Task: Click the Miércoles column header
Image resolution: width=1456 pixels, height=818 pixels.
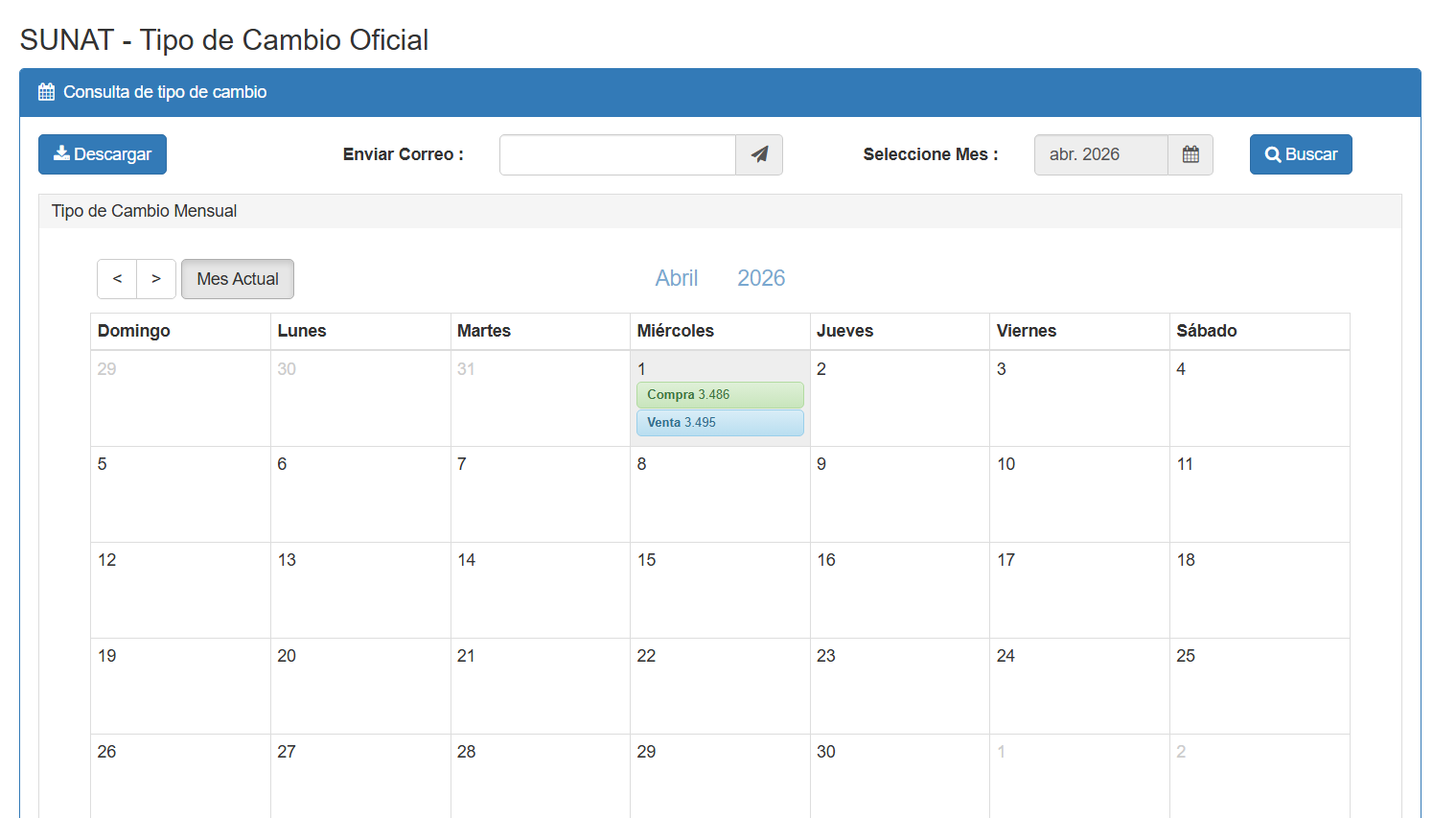Action: (x=676, y=331)
